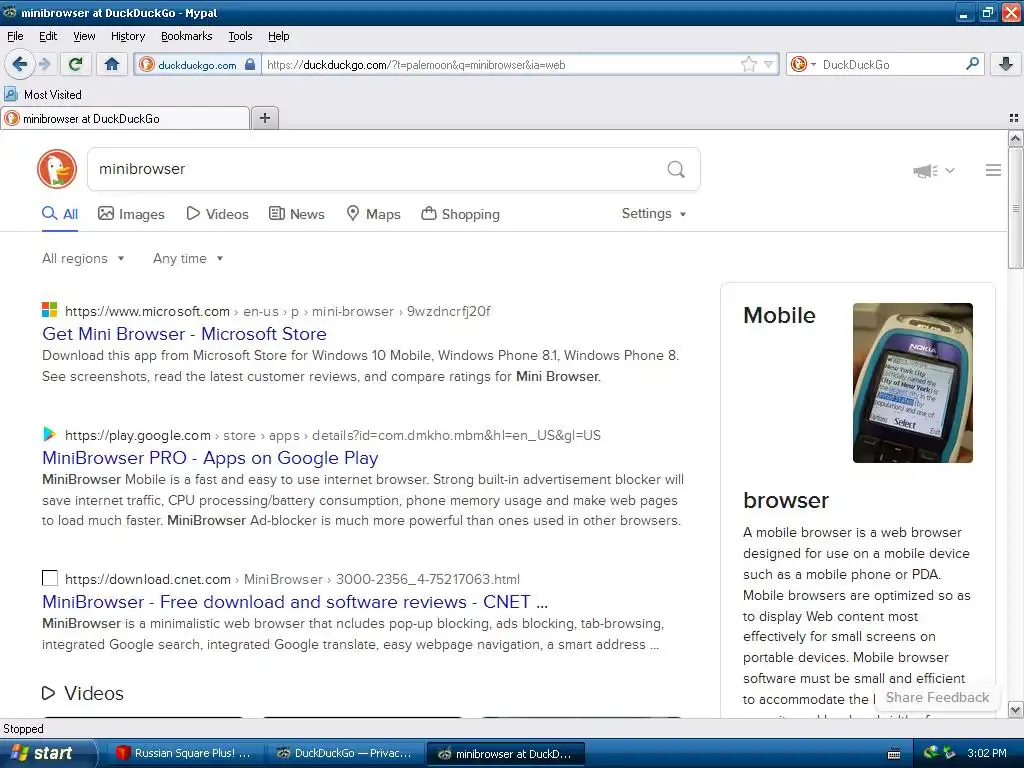Click the tab groups grid icon
The image size is (1024, 768).
(x=1014, y=118)
